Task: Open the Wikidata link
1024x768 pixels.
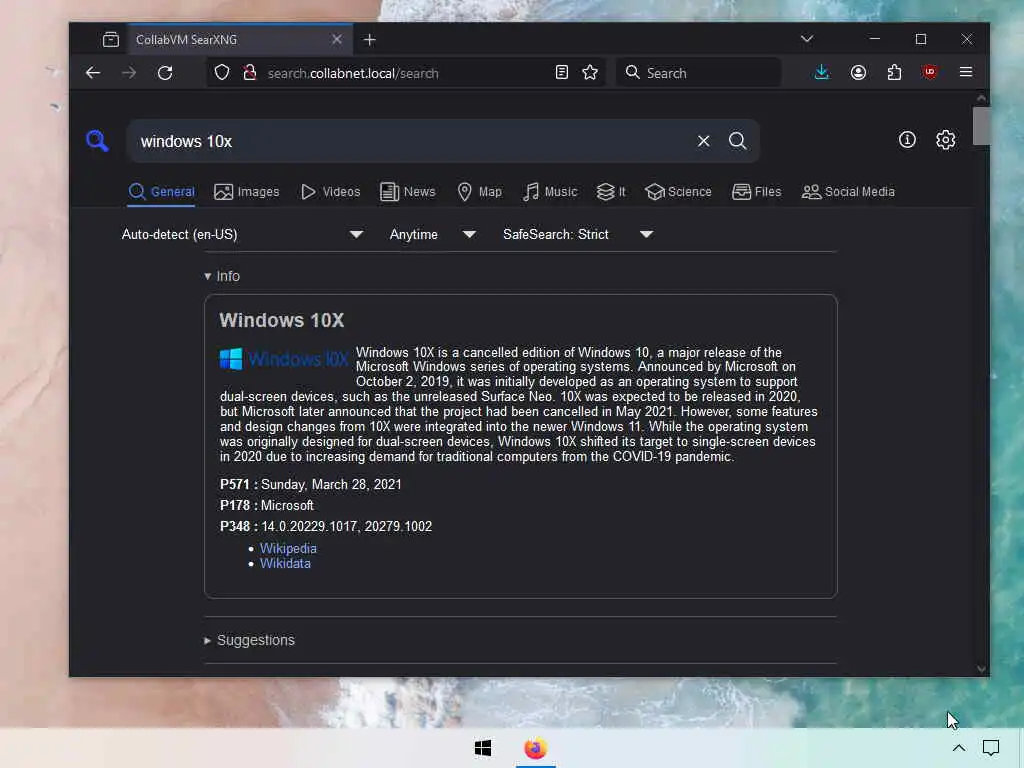Action: (285, 564)
